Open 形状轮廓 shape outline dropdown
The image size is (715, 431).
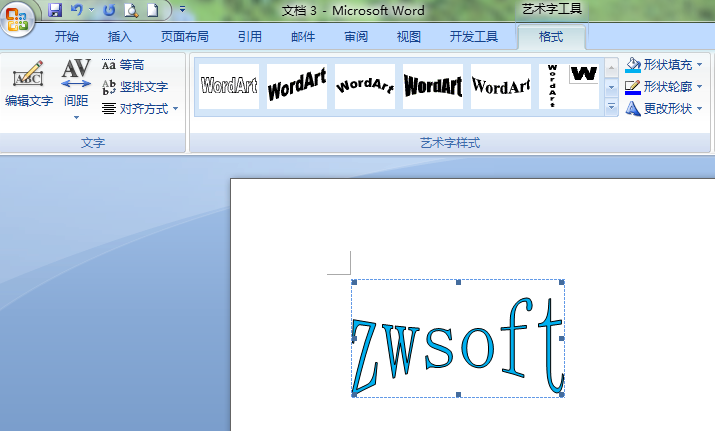pyautogui.click(x=664, y=87)
